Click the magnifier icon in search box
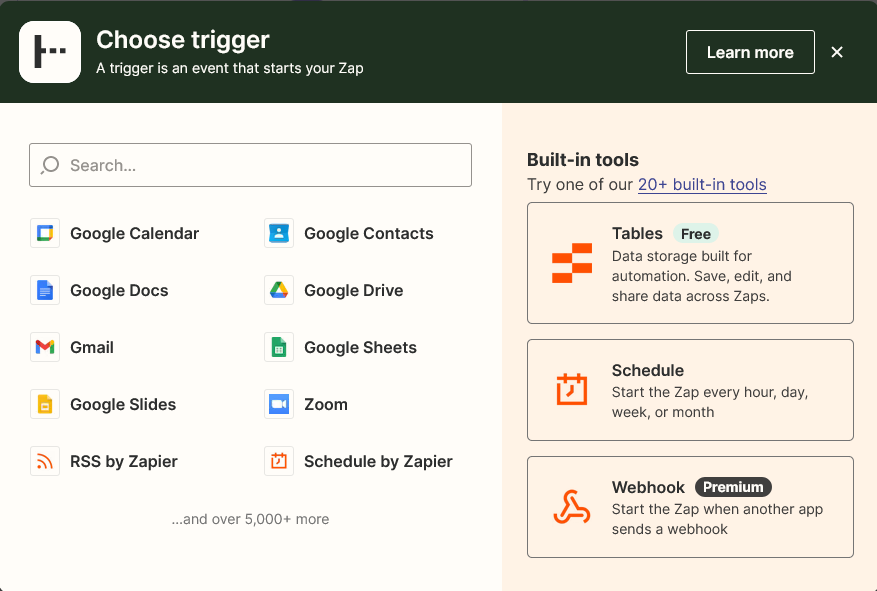The image size is (877, 591). click(x=50, y=165)
